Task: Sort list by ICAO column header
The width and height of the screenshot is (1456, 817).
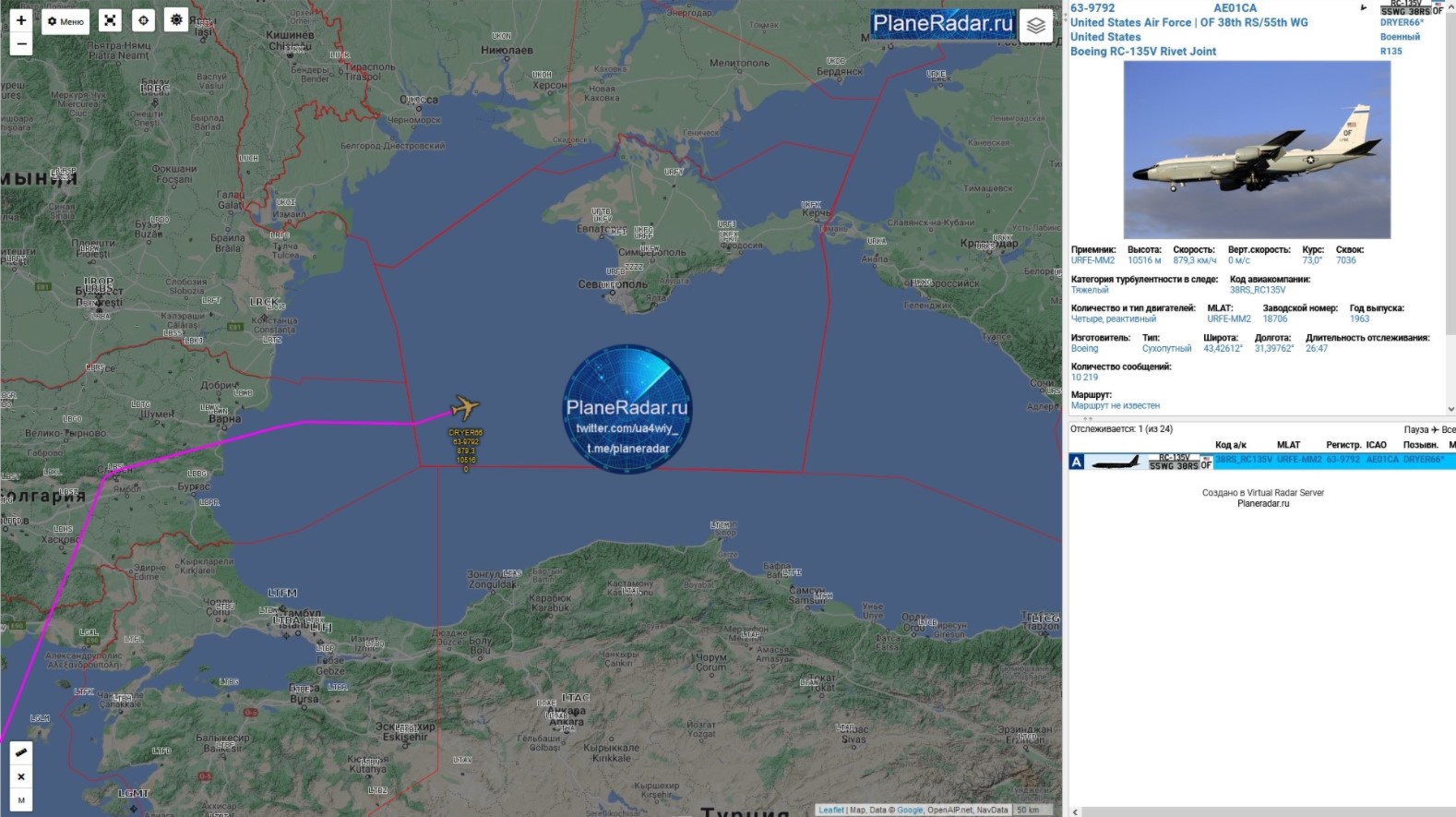Action: pyautogui.click(x=1377, y=445)
